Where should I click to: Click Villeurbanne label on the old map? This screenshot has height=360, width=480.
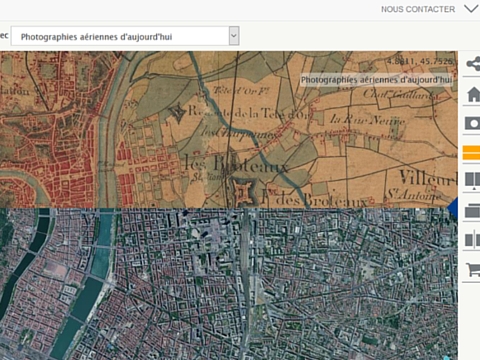428,178
